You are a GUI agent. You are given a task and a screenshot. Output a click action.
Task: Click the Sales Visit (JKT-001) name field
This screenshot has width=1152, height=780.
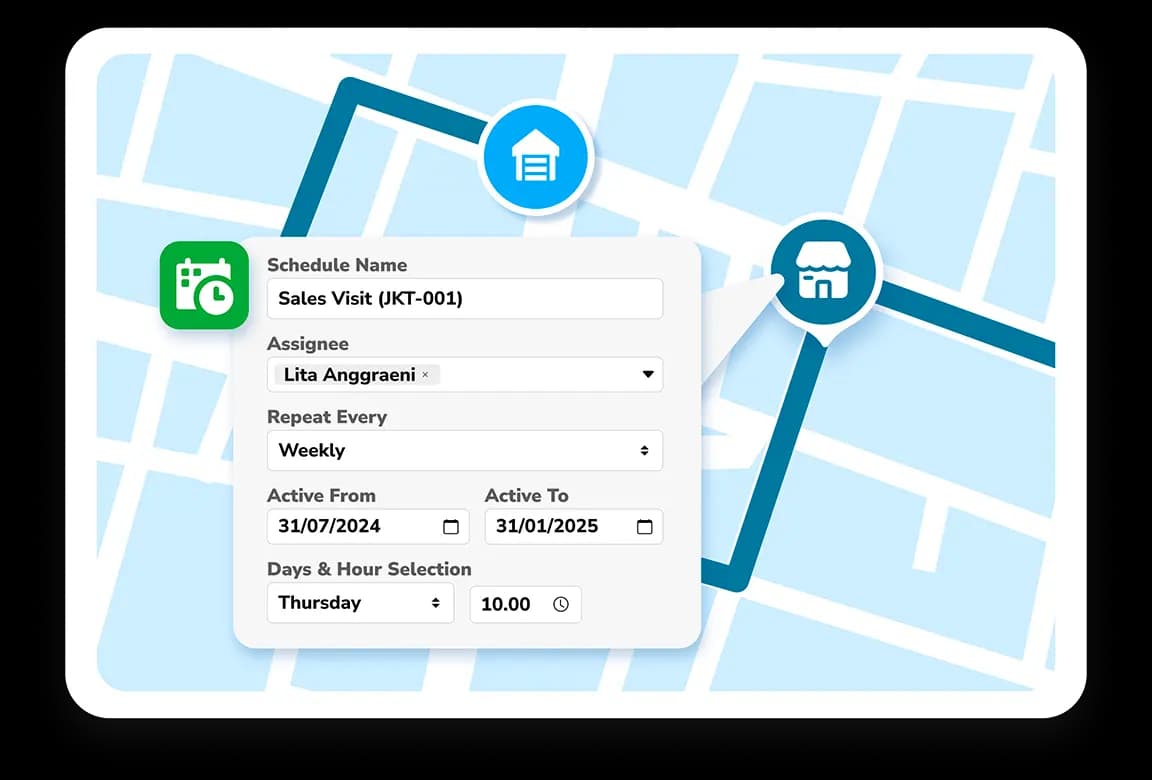point(465,298)
